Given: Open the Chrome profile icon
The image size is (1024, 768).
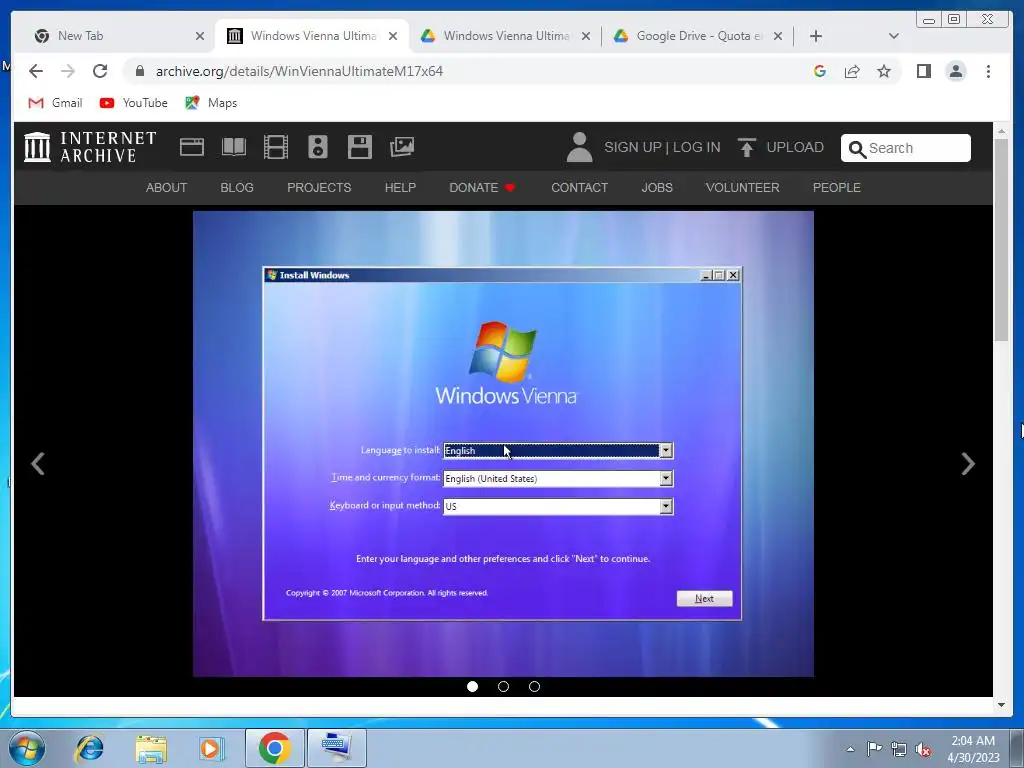Looking at the screenshot, I should [x=956, y=71].
